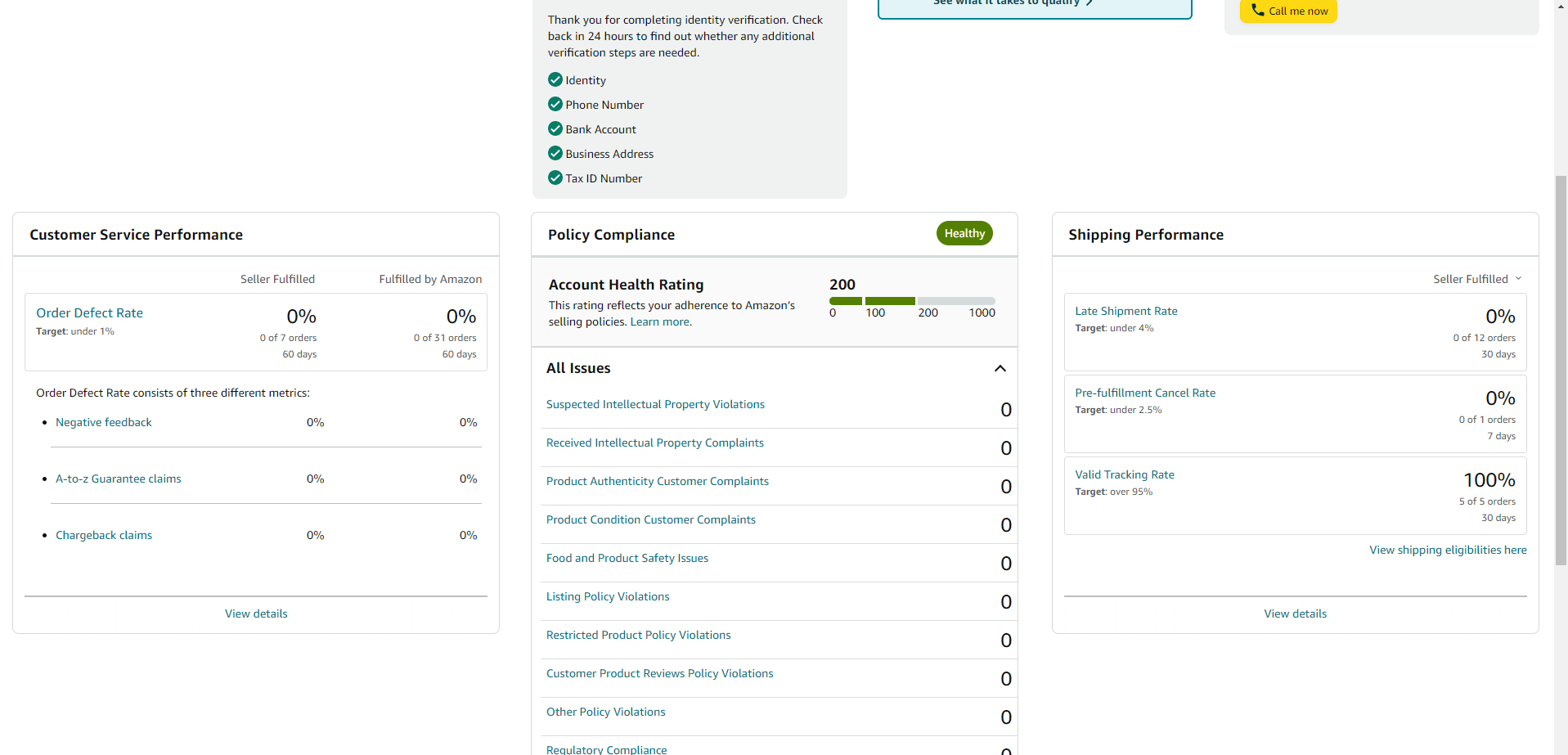Image resolution: width=1568 pixels, height=755 pixels.
Task: Collapse the All Issues section chevron
Action: 1000,368
